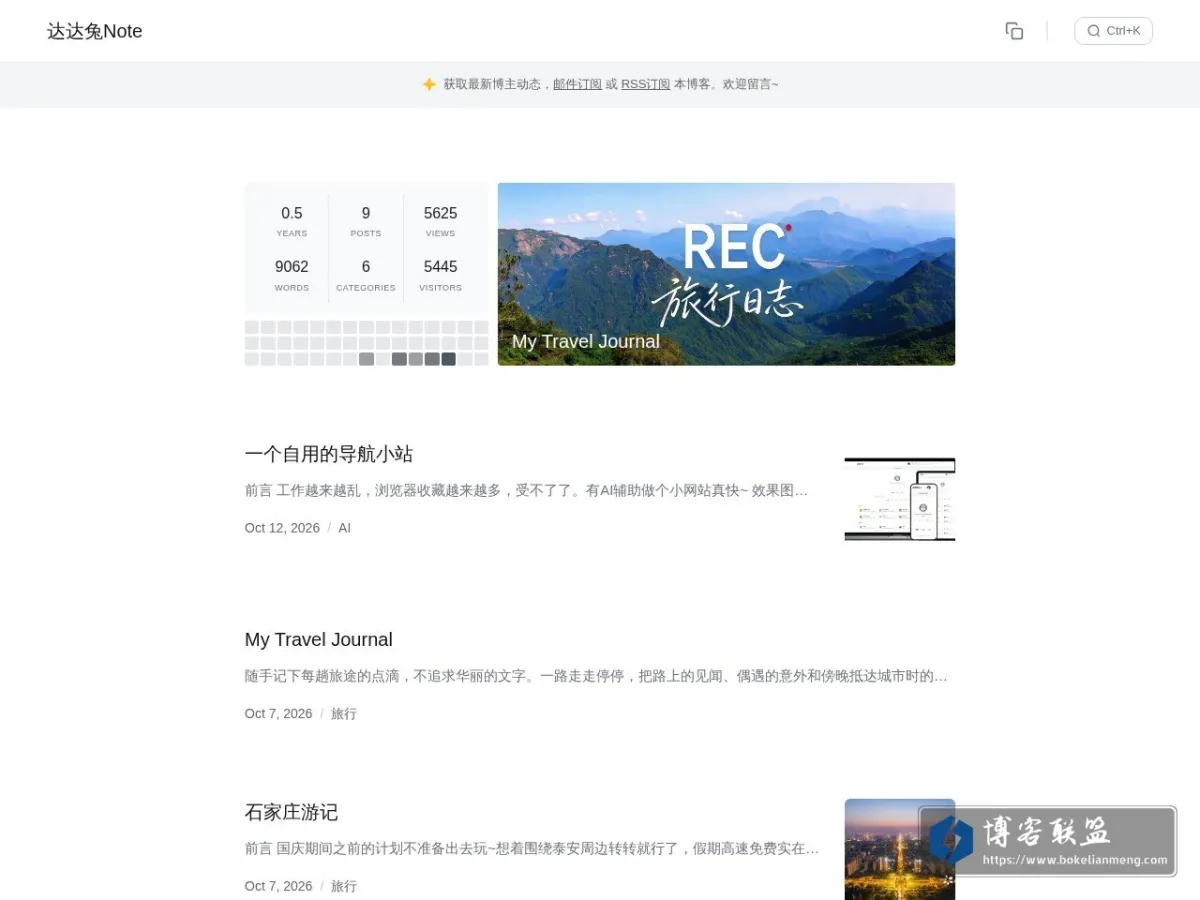
Task: Click the 6 CATEGORIES stat
Action: pyautogui.click(x=366, y=275)
